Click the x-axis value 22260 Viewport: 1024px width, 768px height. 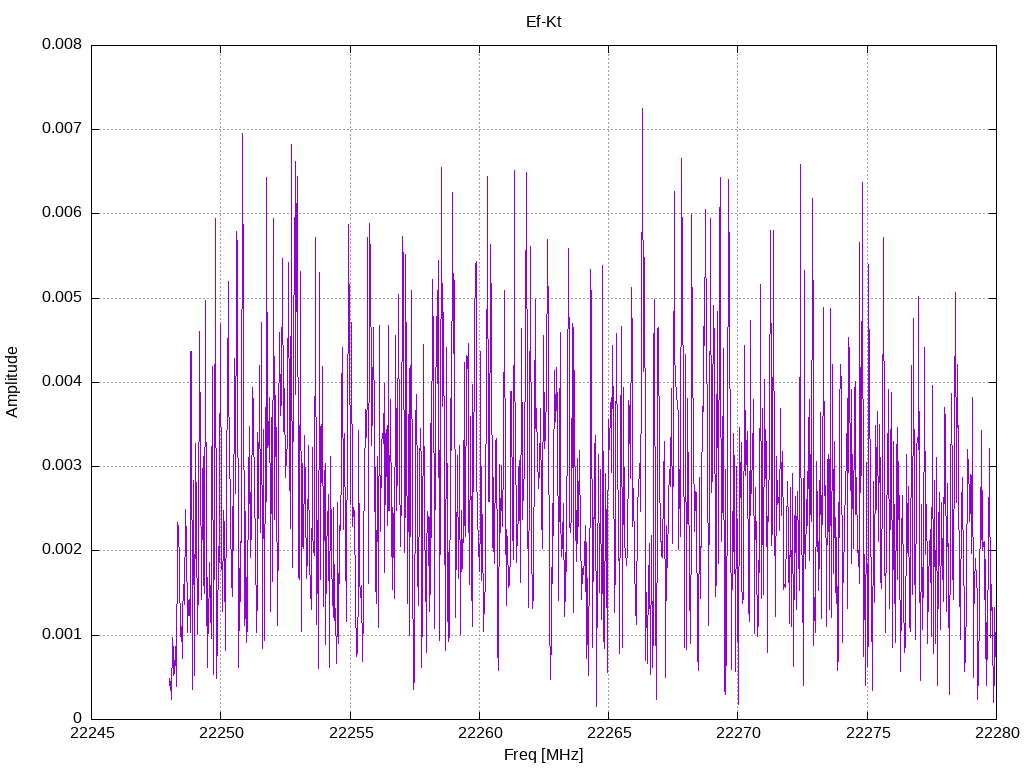click(479, 733)
